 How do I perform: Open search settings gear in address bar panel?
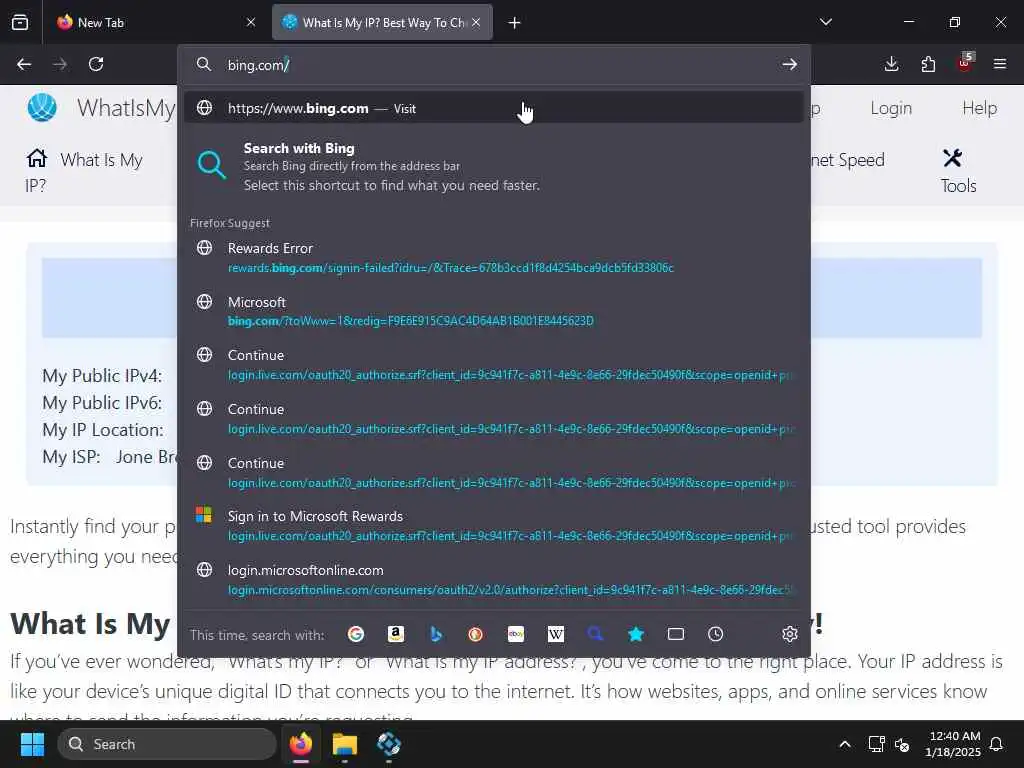790,634
